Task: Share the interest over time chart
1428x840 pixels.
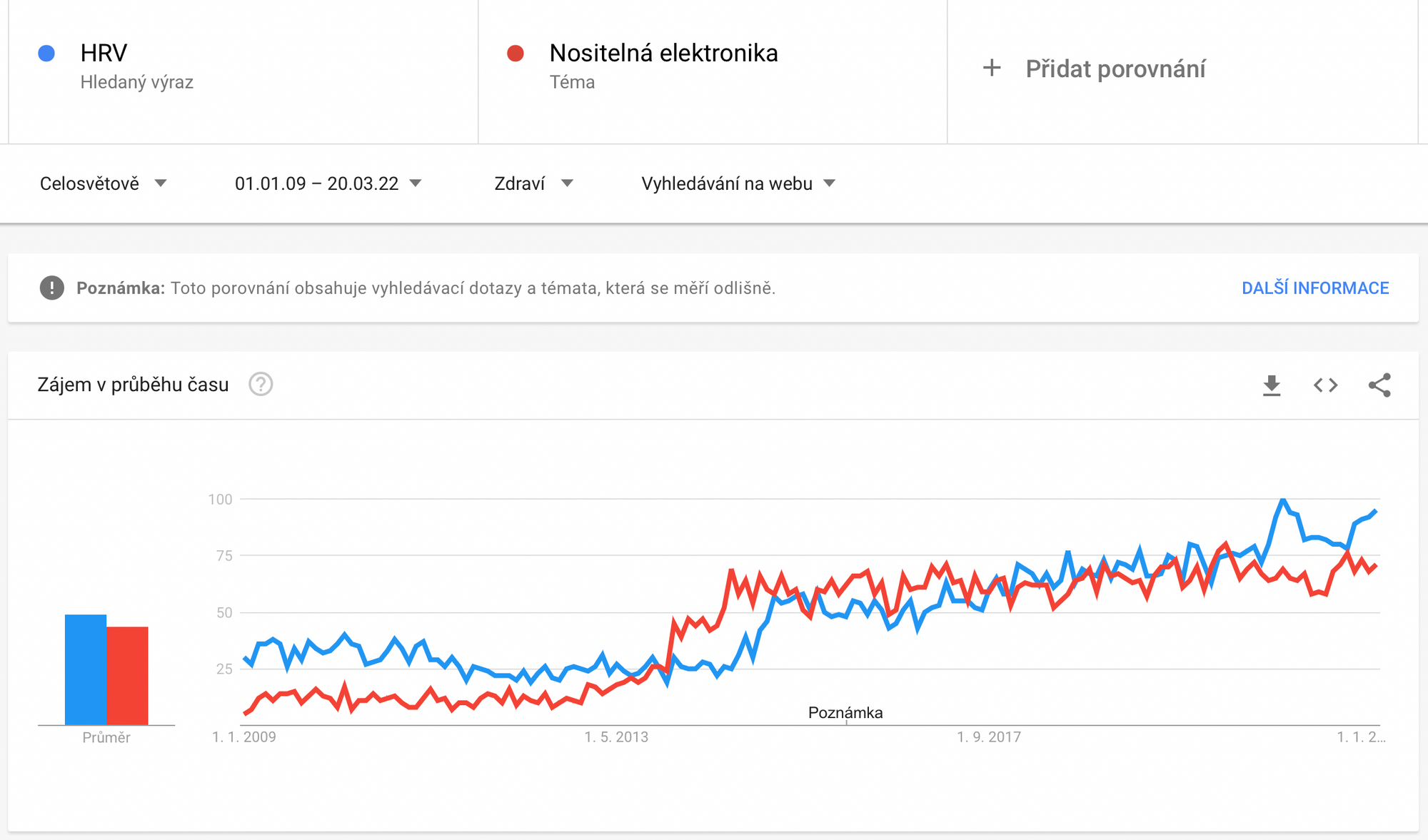Action: tap(1379, 385)
